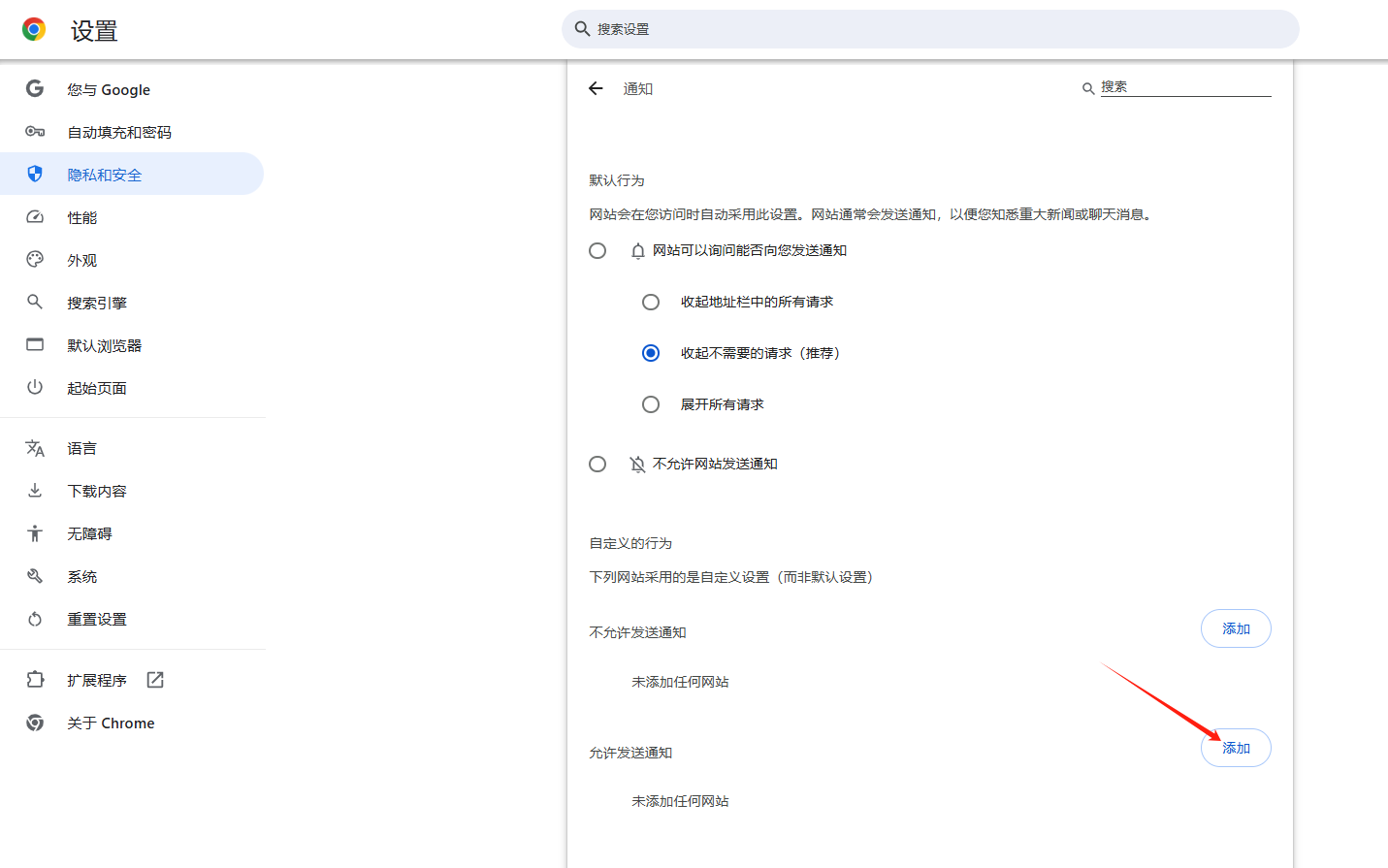Click the Chrome logo beside 设置
Viewport: 1388px width, 868px height.
(34, 29)
